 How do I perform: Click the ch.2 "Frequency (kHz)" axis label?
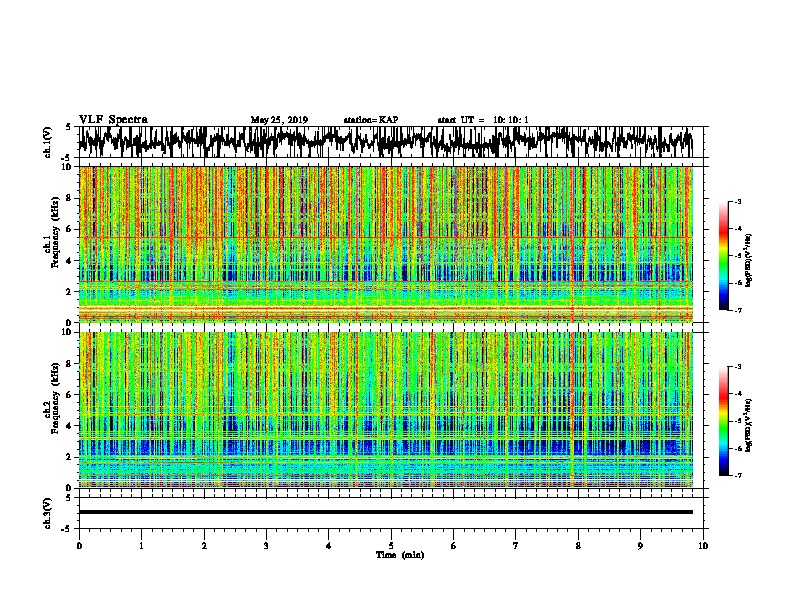[x=55, y=398]
